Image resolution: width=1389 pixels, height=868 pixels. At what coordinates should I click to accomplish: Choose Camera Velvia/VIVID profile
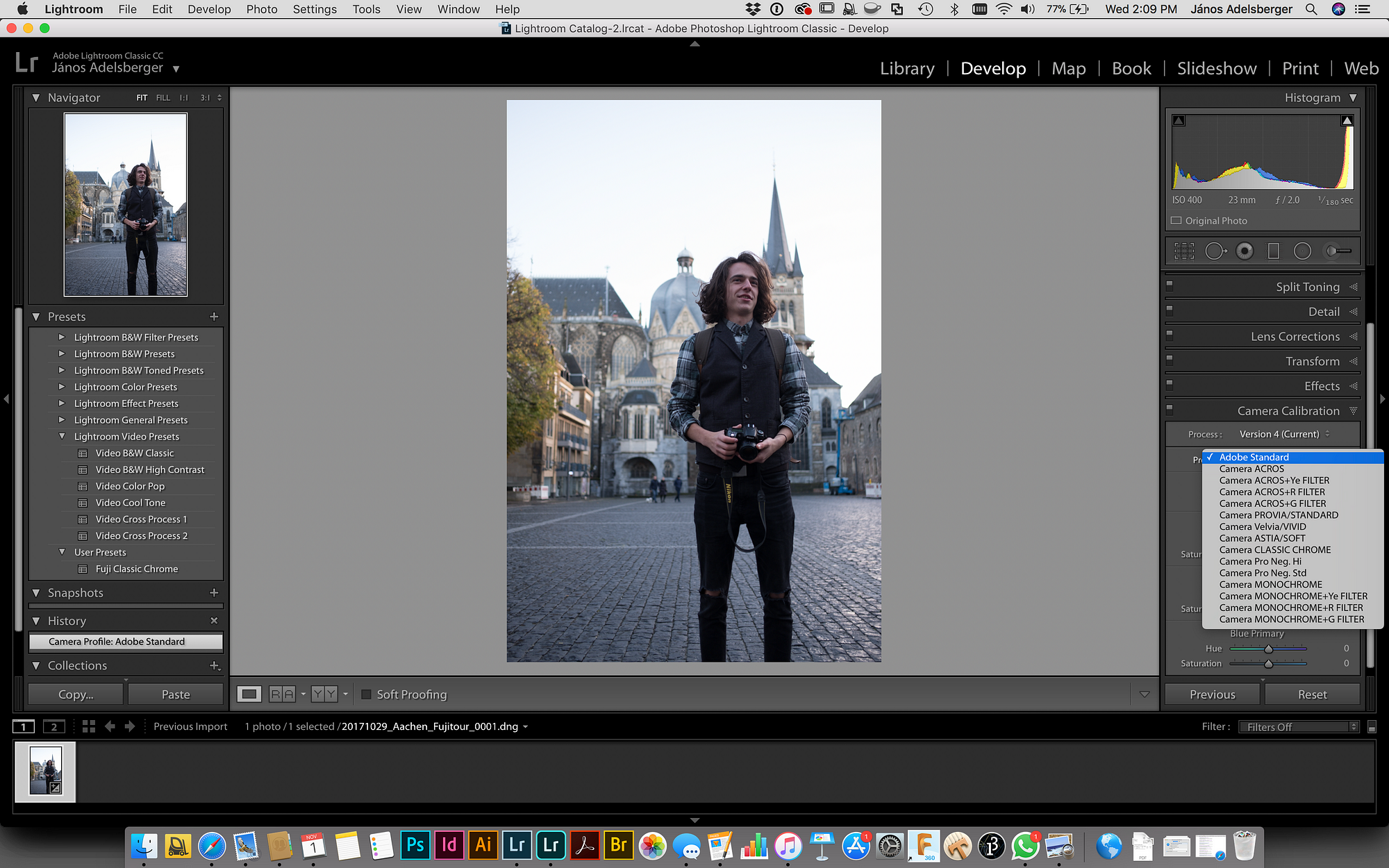point(1263,526)
